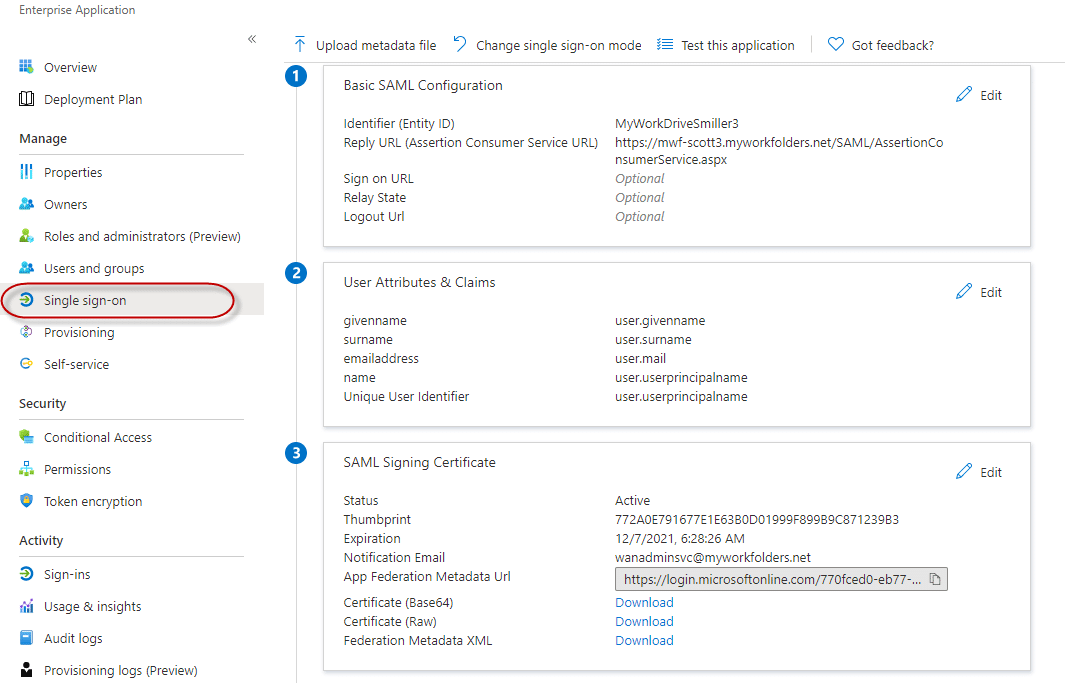Open the Overview page

70,67
